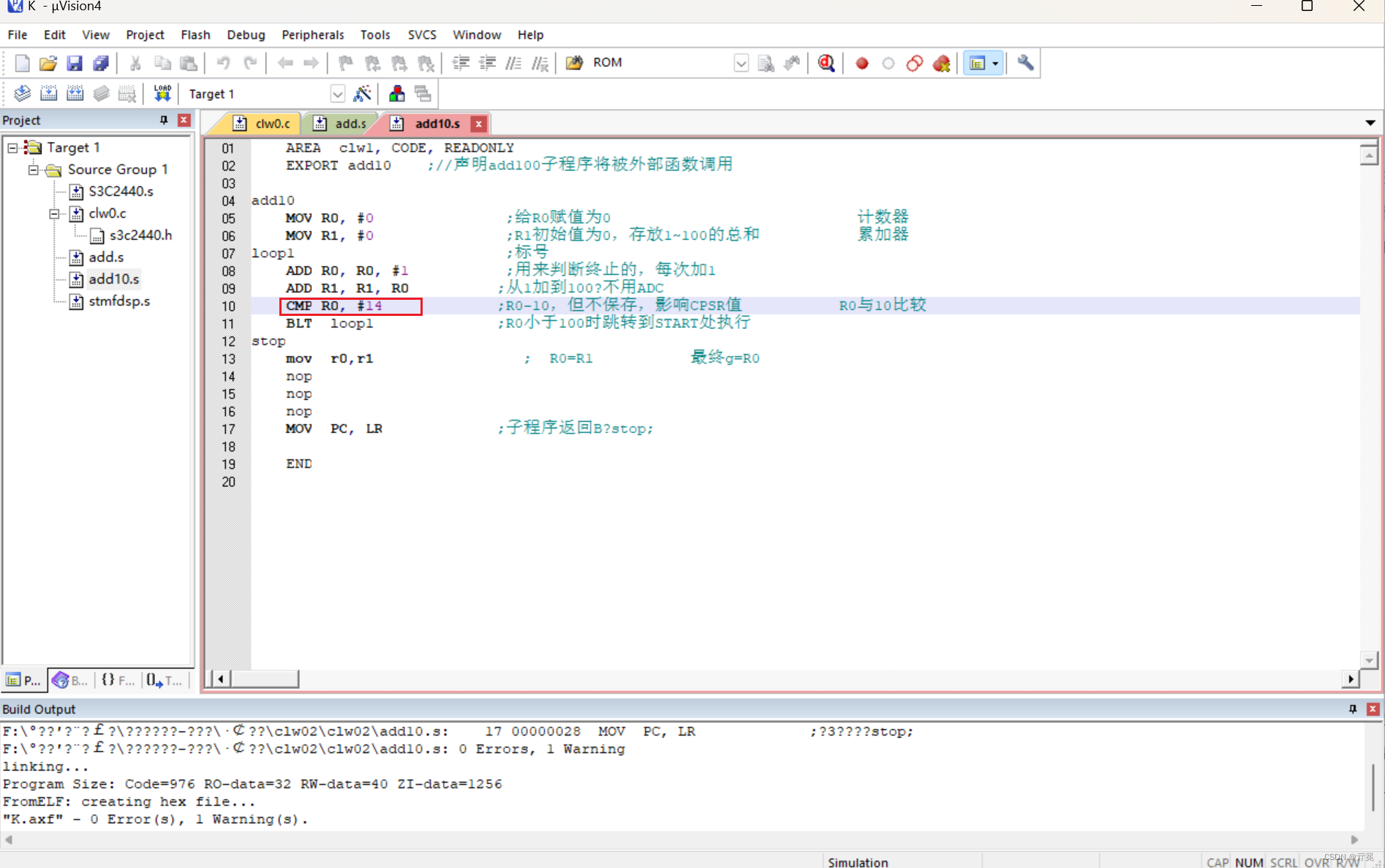
Task: Navigate forwards with the right arrow icon
Action: pos(311,64)
